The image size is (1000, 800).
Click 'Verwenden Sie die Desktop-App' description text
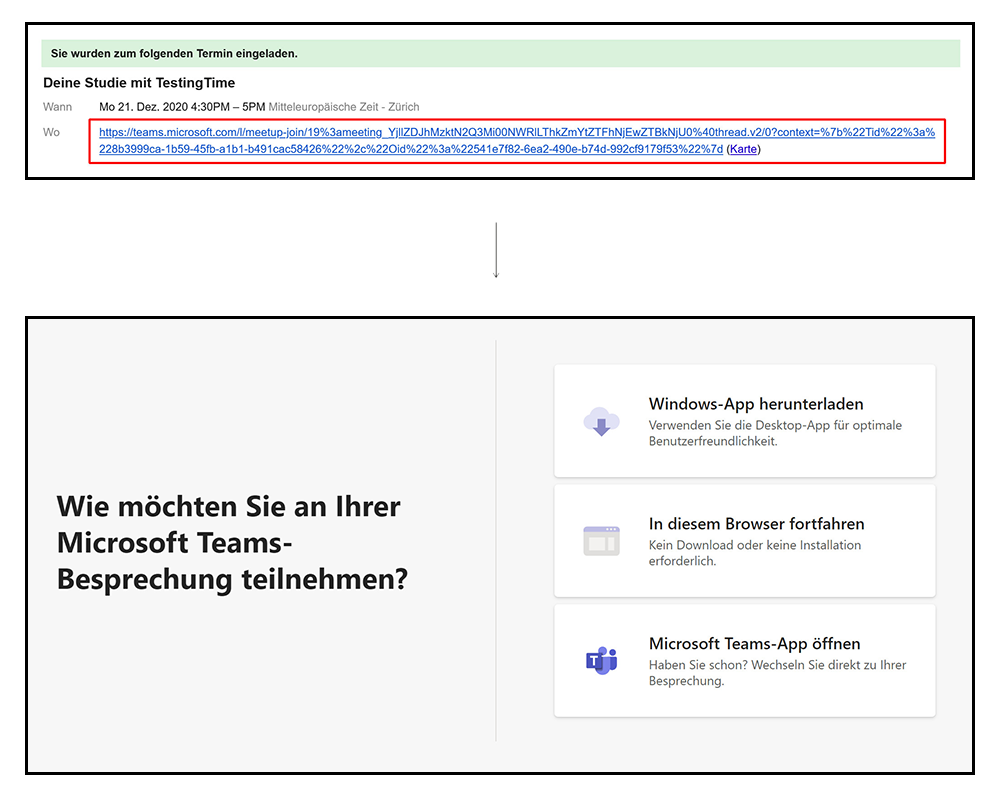775,433
